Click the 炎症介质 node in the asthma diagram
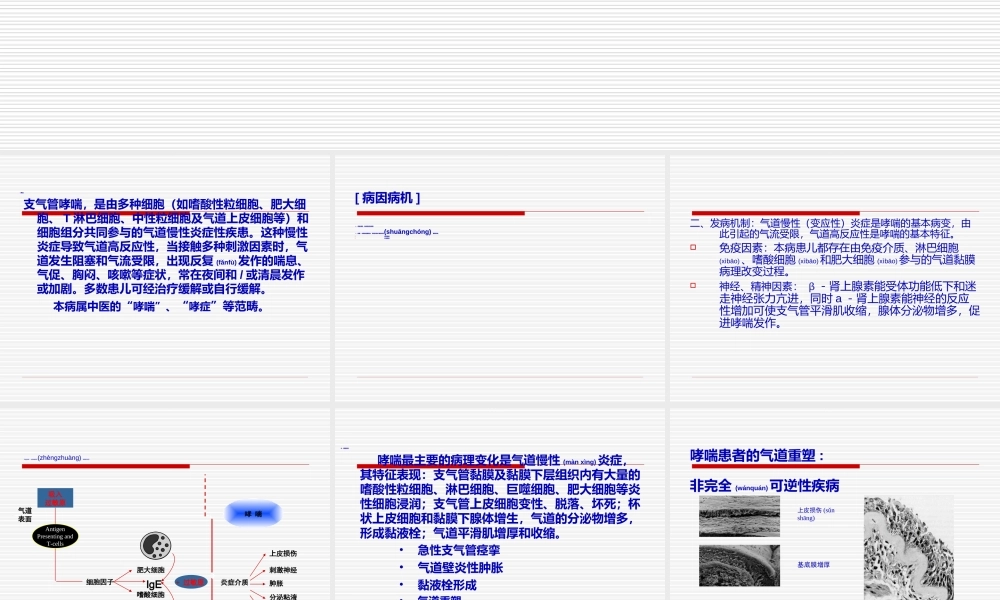 [235, 581]
